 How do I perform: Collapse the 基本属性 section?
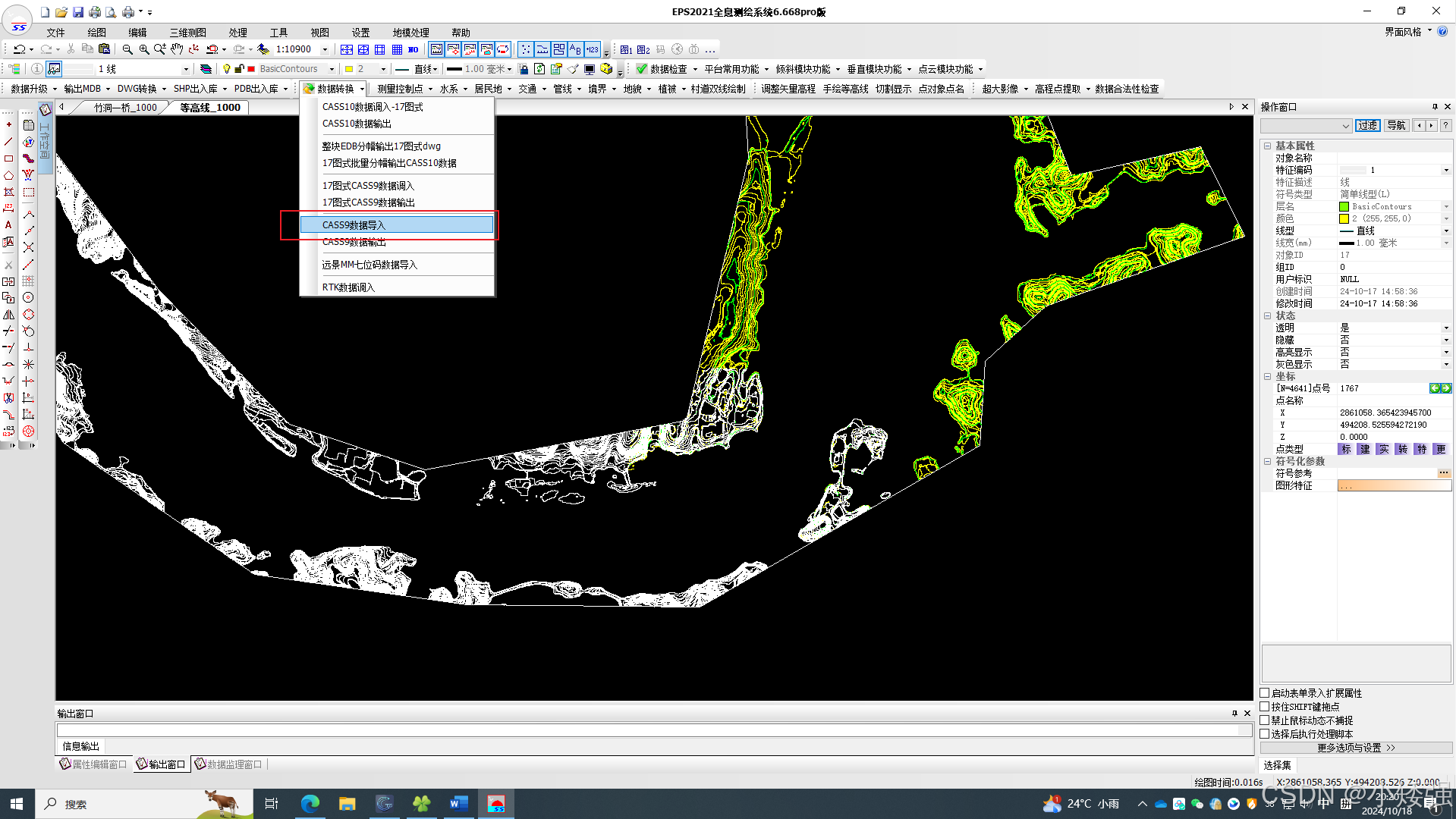pyautogui.click(x=1267, y=146)
